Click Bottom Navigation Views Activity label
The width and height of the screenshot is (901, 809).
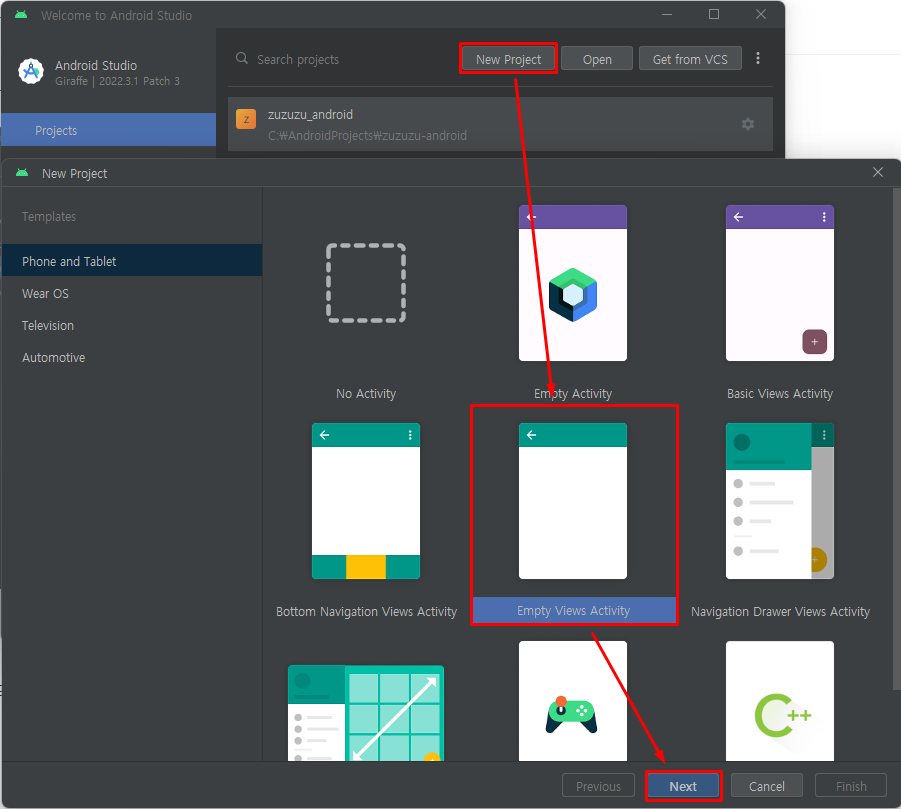[x=366, y=611]
